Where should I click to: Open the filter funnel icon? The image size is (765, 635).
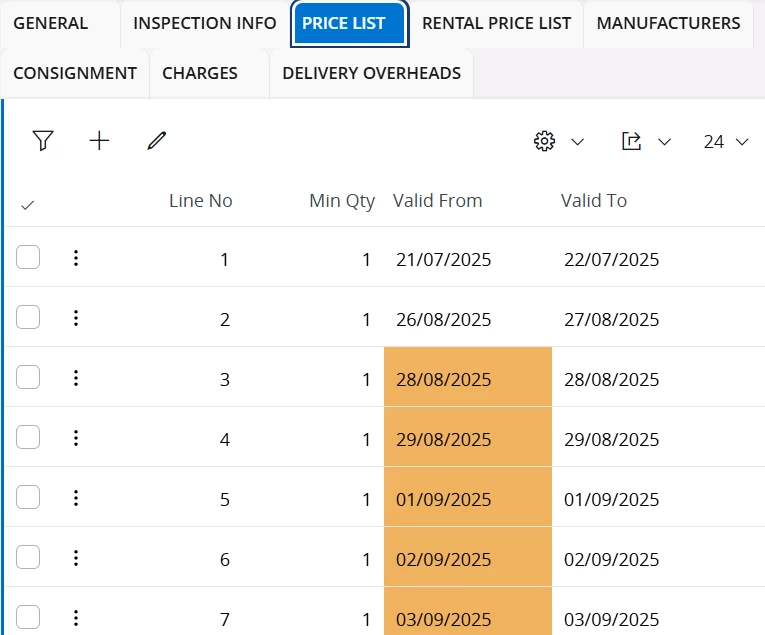tap(42, 141)
